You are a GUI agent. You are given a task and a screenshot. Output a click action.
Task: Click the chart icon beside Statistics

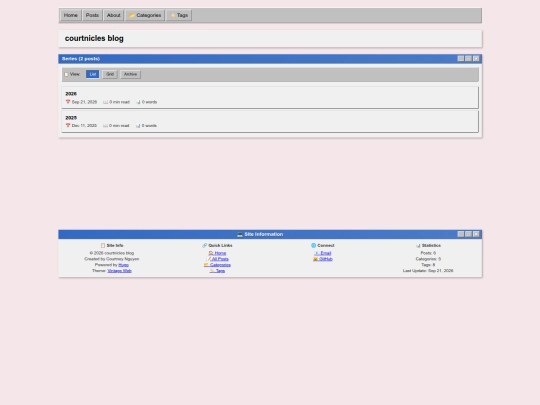coord(418,246)
